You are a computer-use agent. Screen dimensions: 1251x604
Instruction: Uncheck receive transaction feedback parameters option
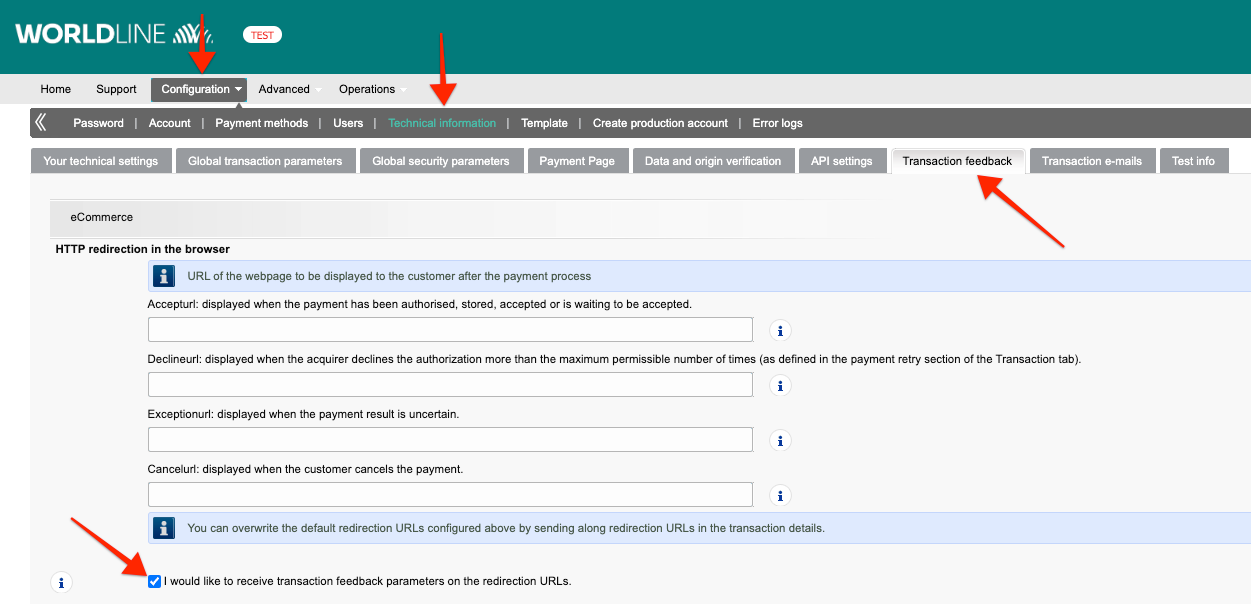click(154, 580)
